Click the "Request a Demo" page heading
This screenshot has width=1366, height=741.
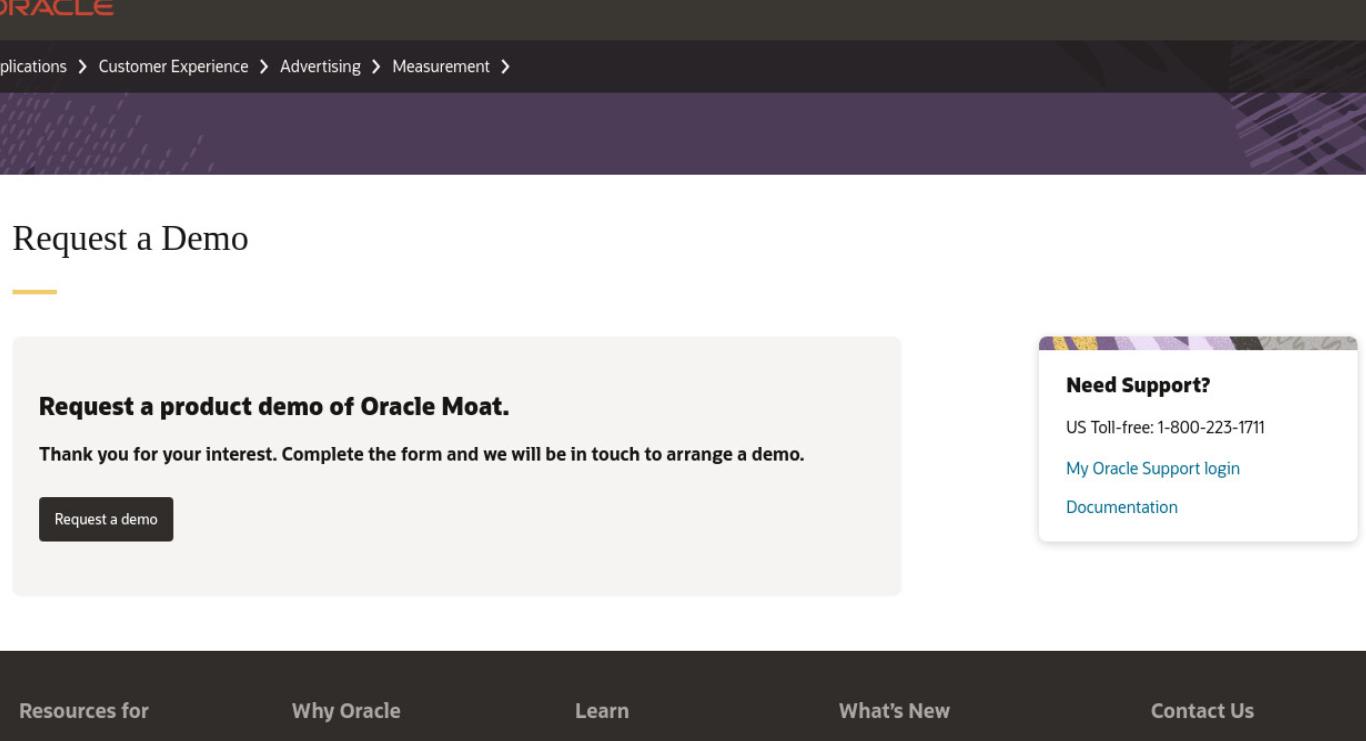pyautogui.click(x=130, y=239)
